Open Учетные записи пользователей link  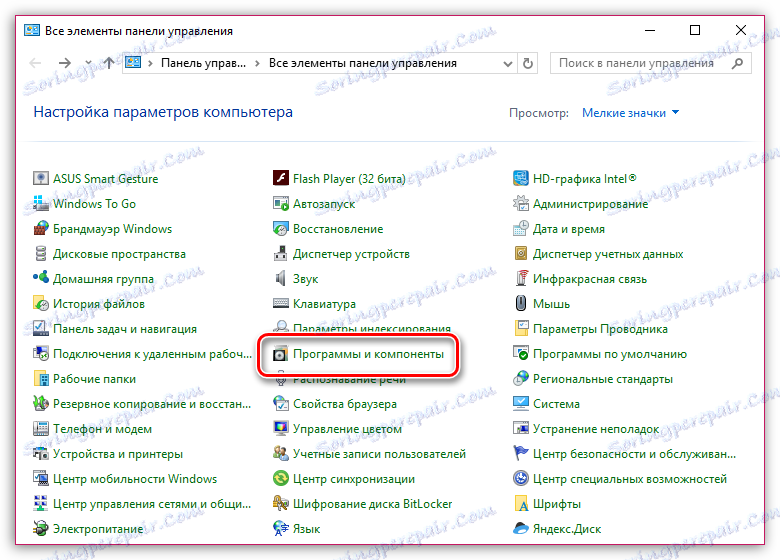coord(380,454)
